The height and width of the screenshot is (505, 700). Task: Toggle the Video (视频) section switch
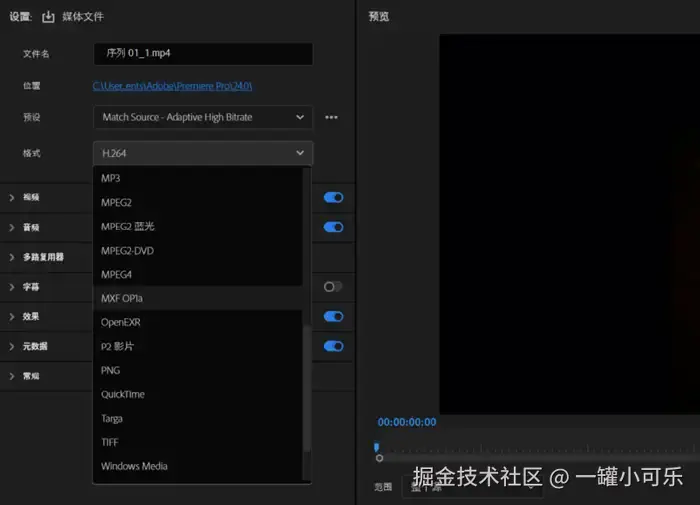(x=333, y=197)
